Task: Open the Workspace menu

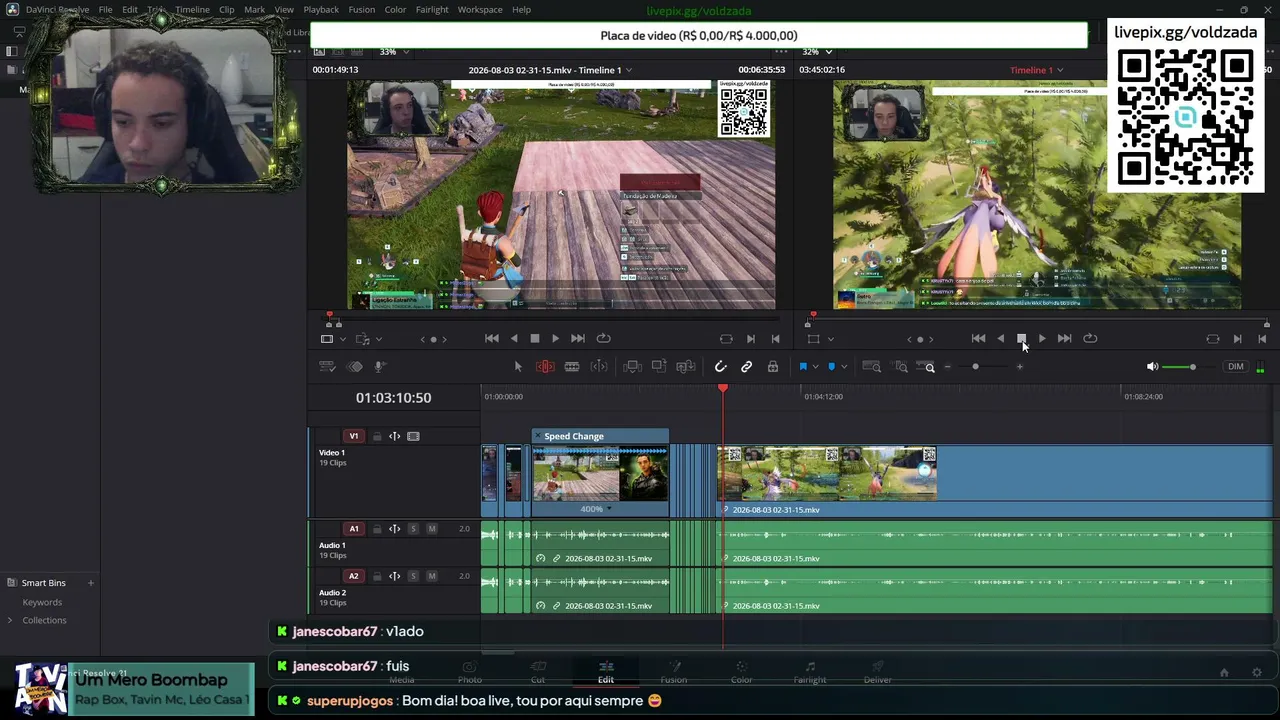Action: tap(480, 10)
